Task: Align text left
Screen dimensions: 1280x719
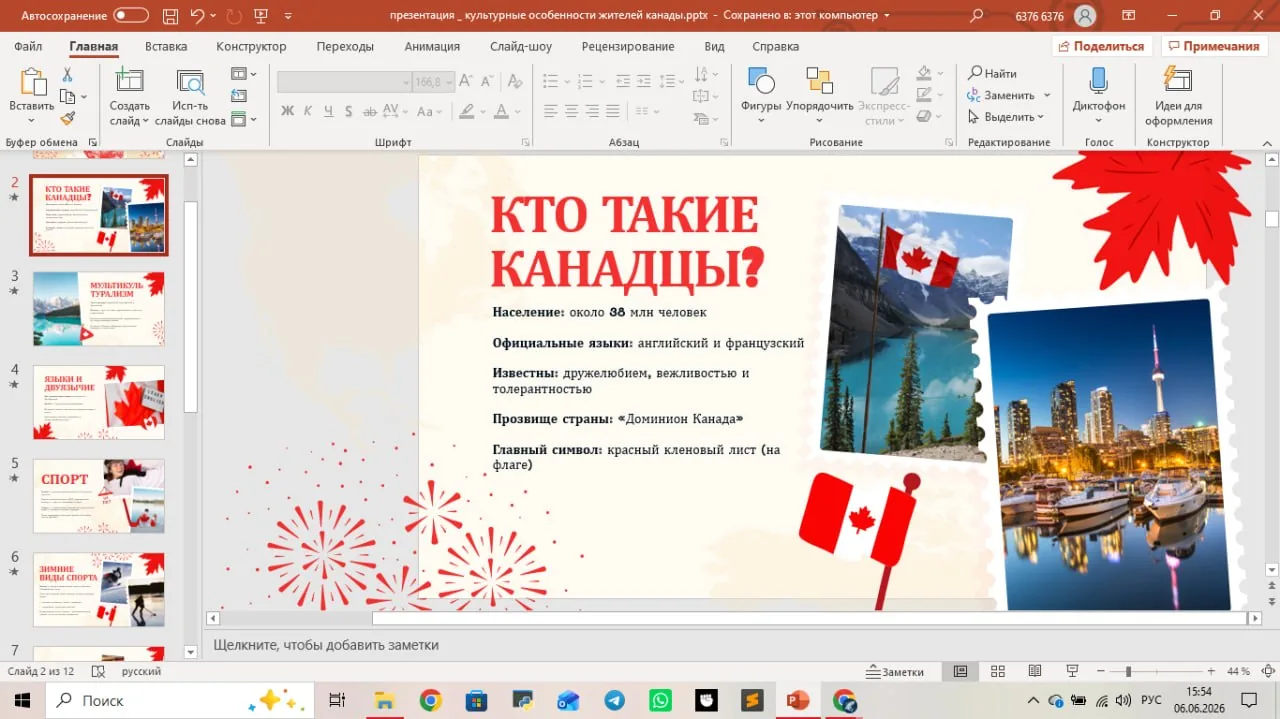Action: pos(551,111)
